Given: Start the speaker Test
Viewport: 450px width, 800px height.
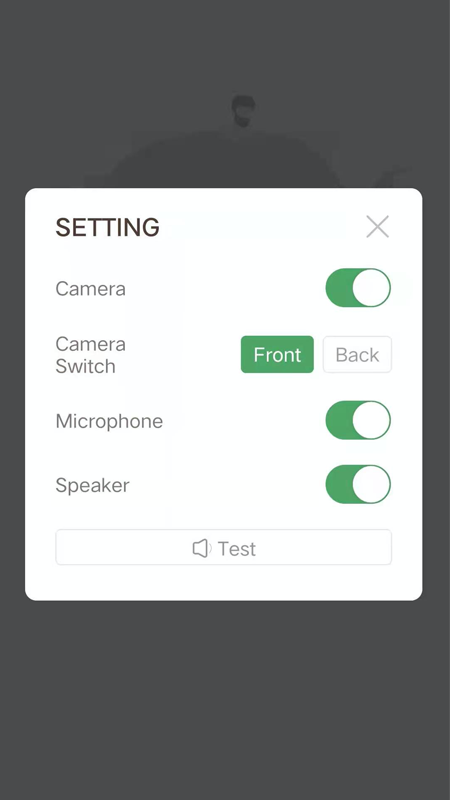Looking at the screenshot, I should click(223, 547).
